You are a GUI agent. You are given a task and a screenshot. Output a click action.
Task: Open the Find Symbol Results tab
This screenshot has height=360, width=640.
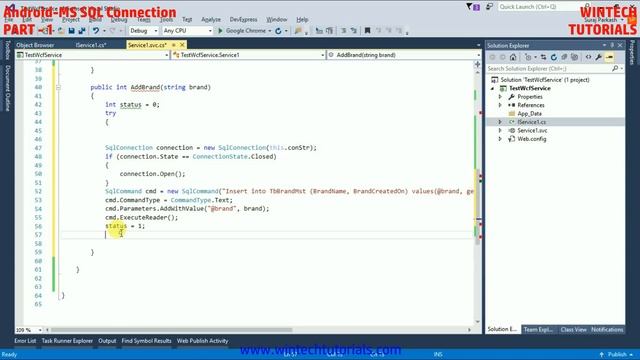click(x=146, y=341)
